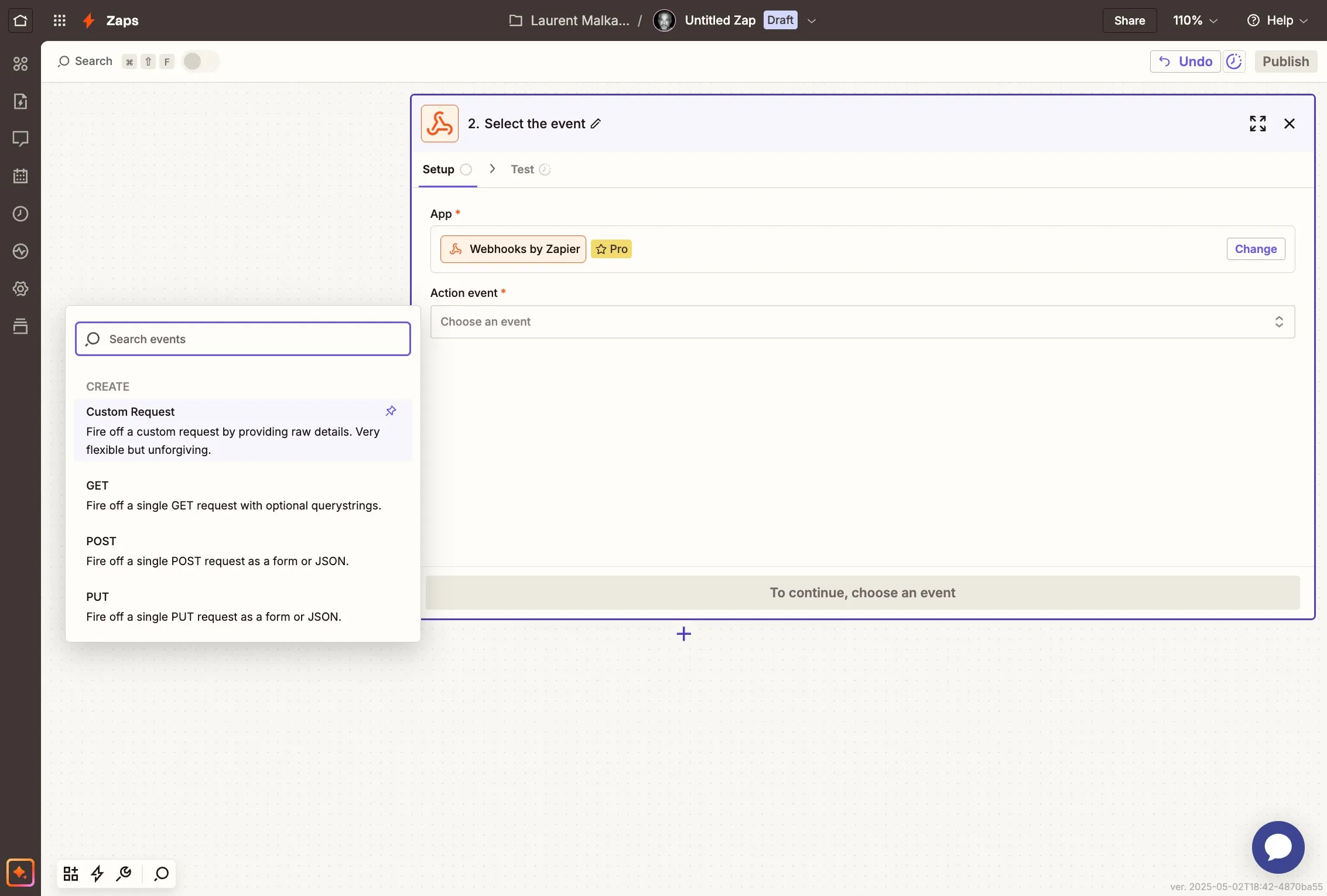Click the magnifier icon in bottom toolbar
Image resolution: width=1327 pixels, height=896 pixels.
(x=161, y=874)
